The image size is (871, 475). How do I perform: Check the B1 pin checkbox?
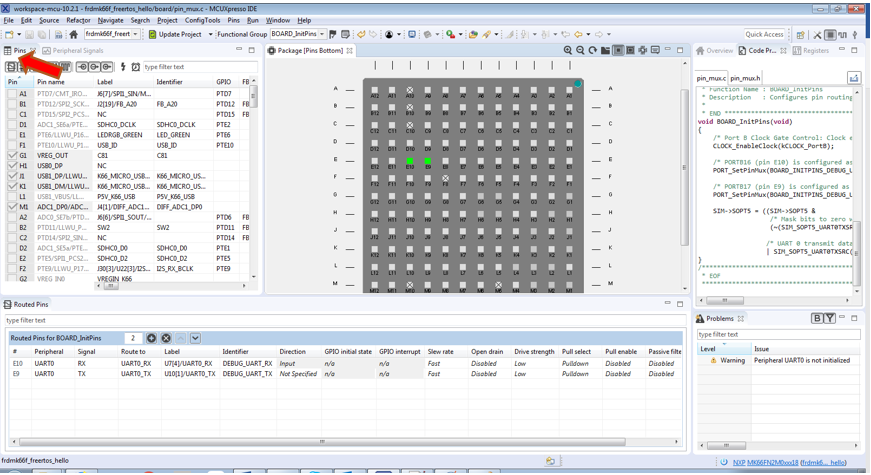[12, 104]
